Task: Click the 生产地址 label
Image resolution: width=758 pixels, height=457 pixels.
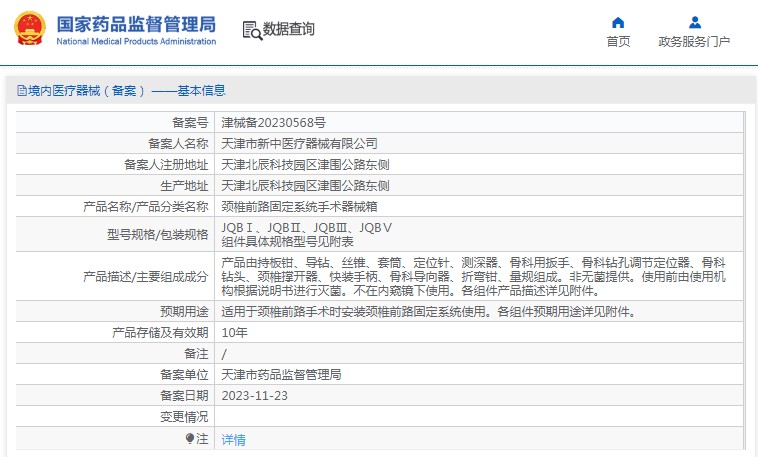Action: 184,186
